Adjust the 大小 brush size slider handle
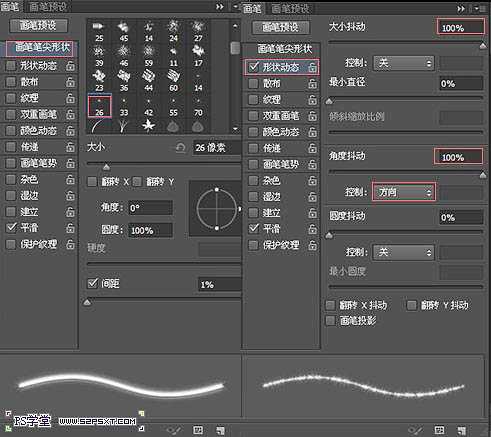Image resolution: width=491 pixels, height=437 pixels. (106, 167)
